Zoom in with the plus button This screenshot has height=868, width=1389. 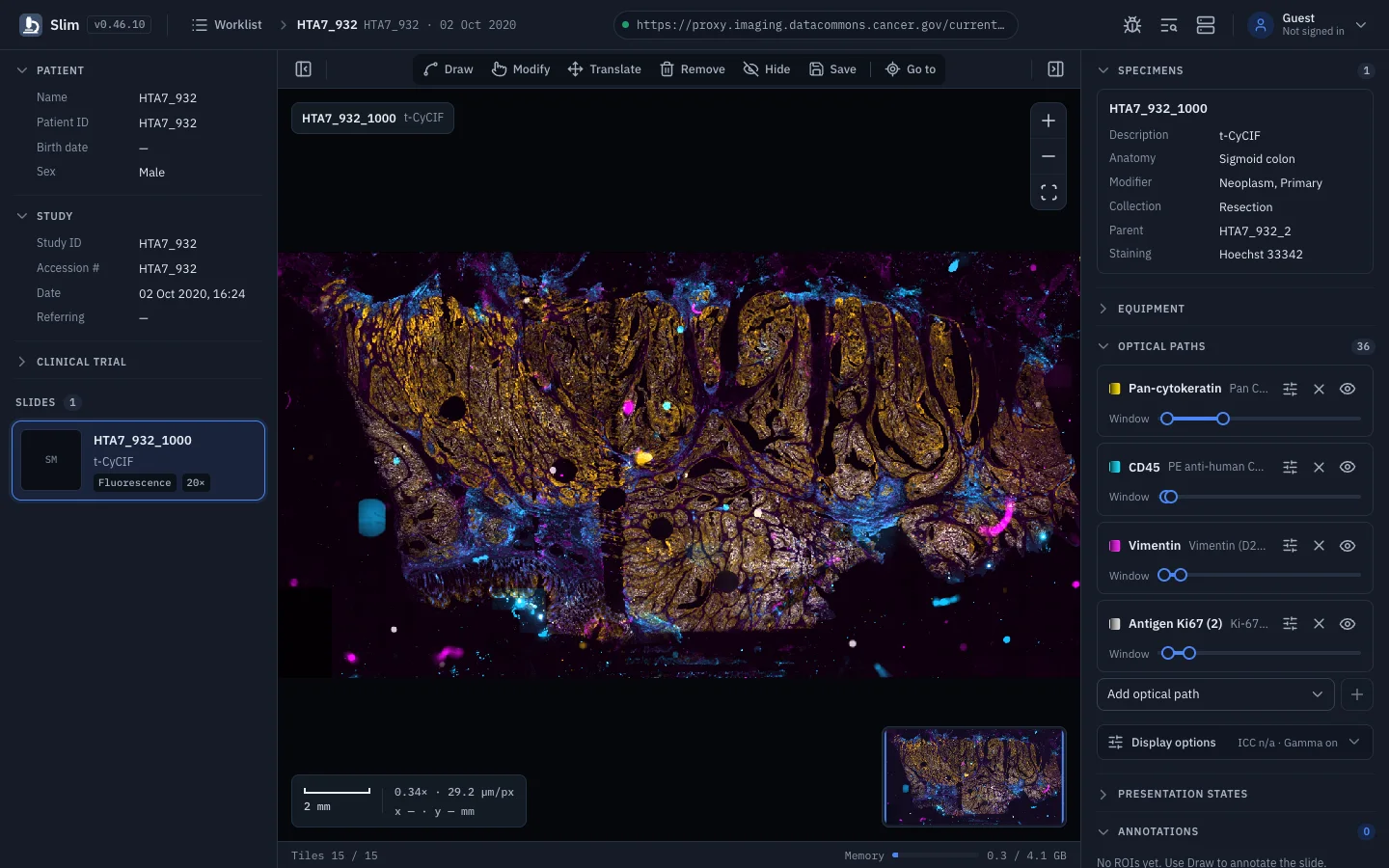(x=1049, y=121)
